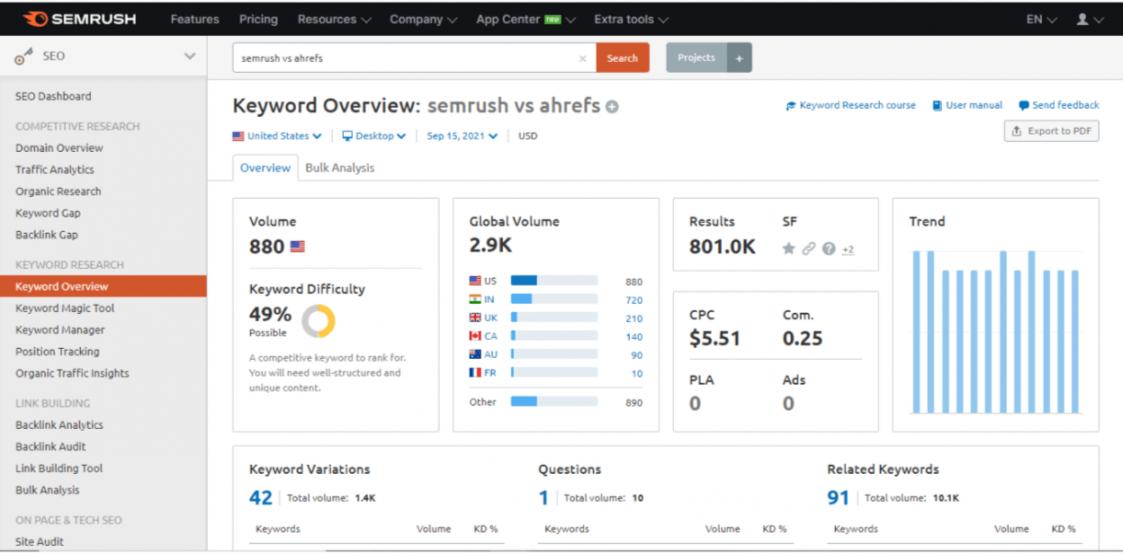The height and width of the screenshot is (554, 1123).
Task: Open the Desktop device dropdown
Action: 374,136
